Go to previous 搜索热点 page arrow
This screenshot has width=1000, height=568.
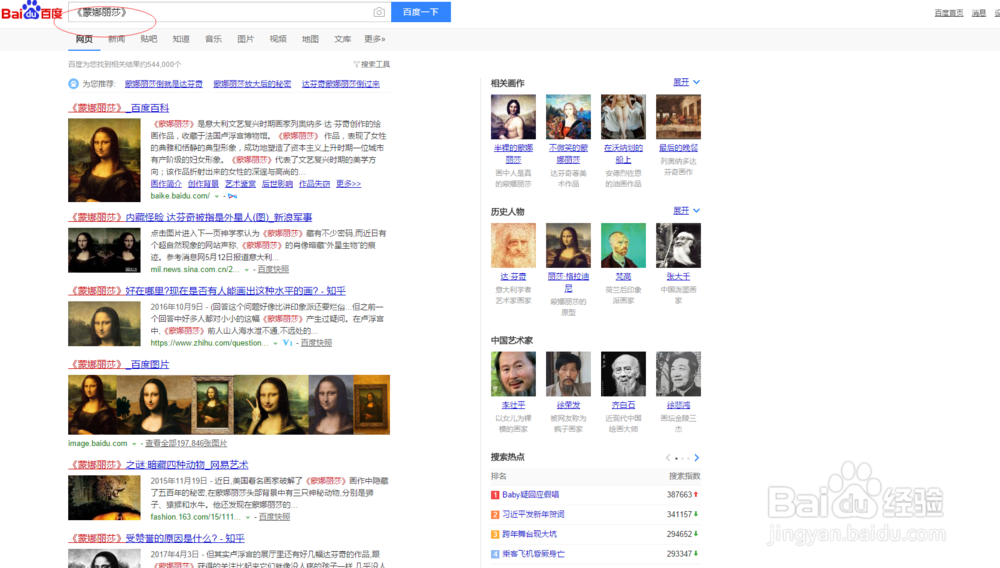(668, 458)
